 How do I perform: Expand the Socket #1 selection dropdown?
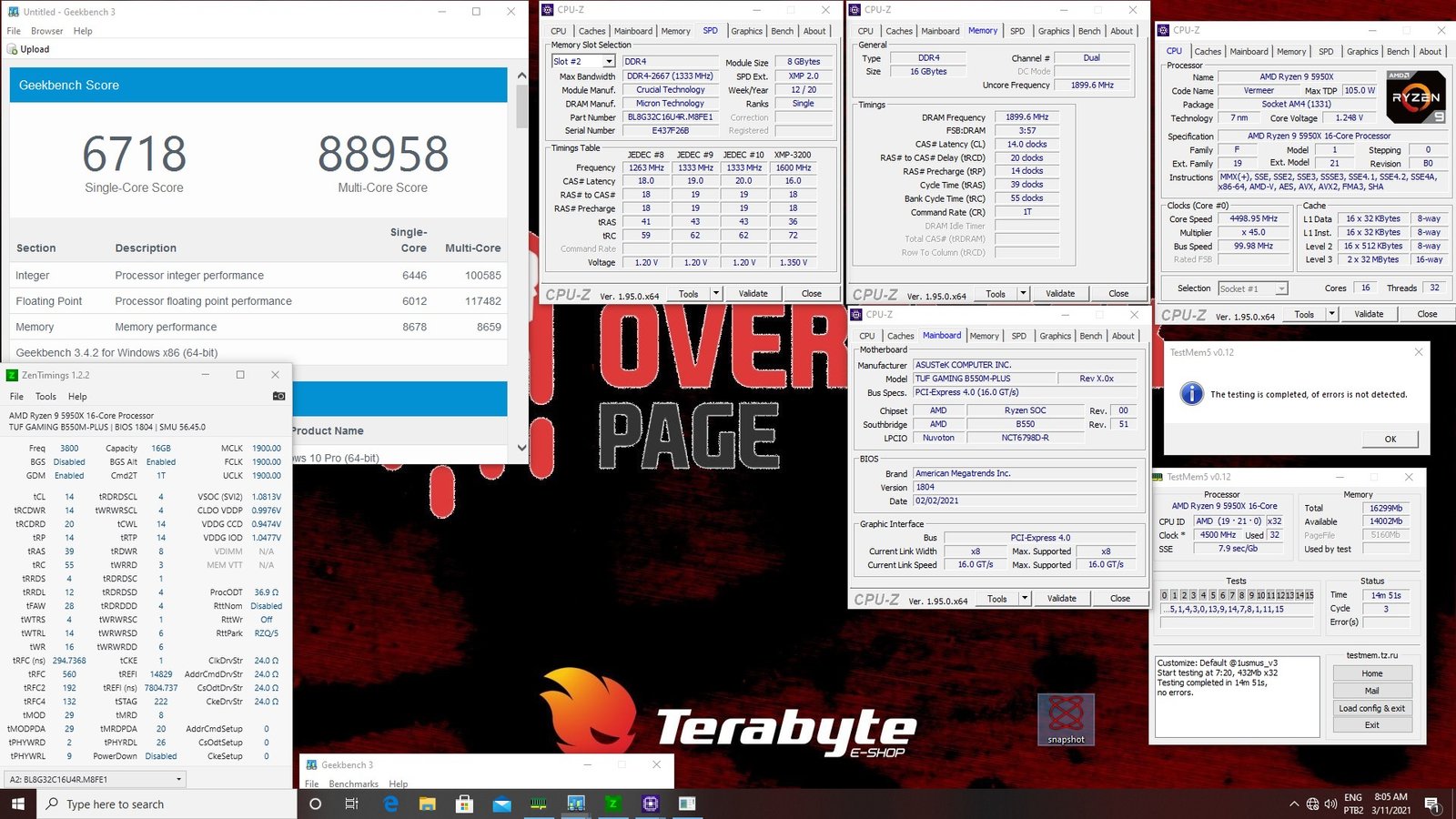[x=1281, y=288]
